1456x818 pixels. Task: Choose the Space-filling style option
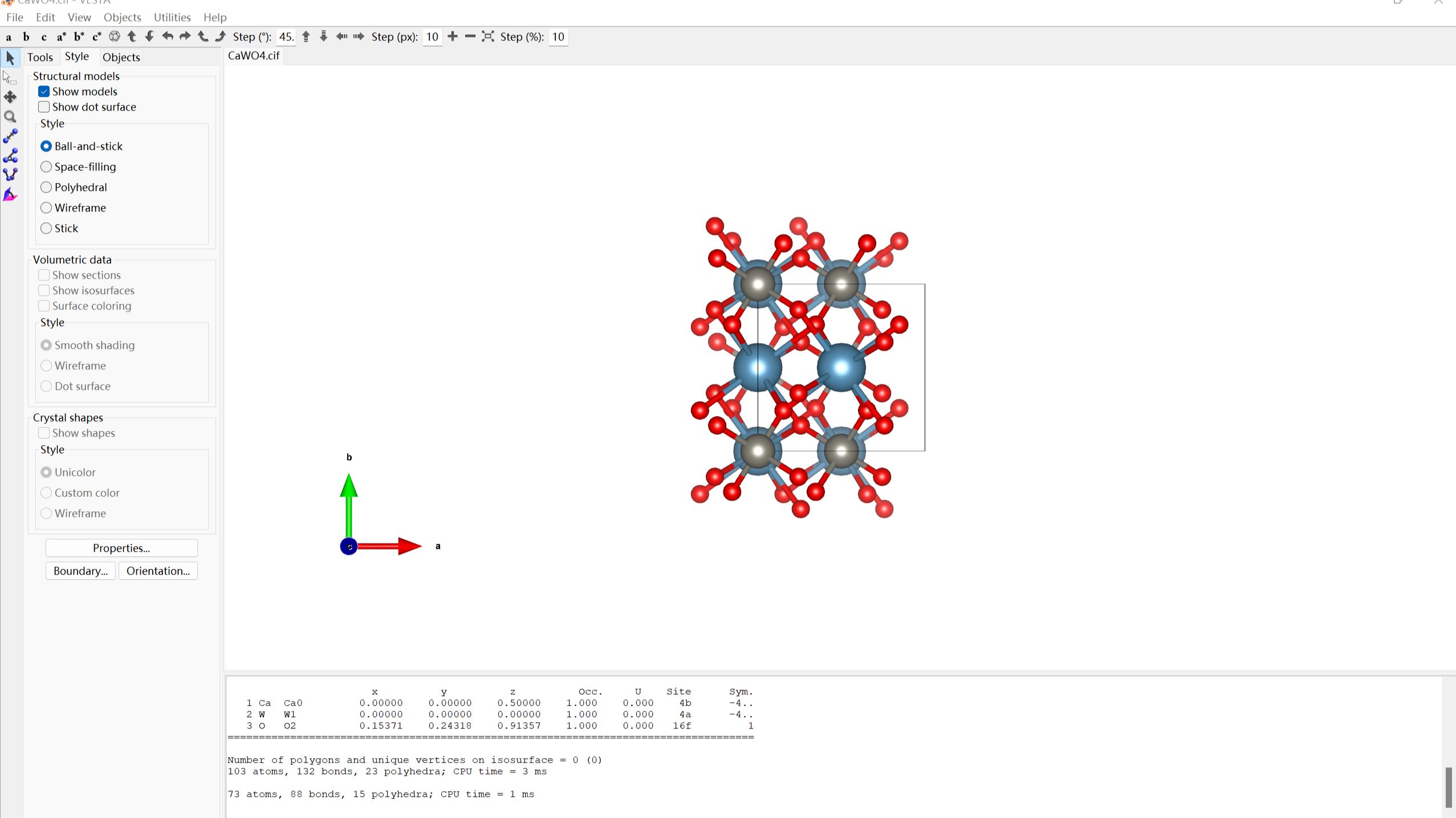[46, 166]
